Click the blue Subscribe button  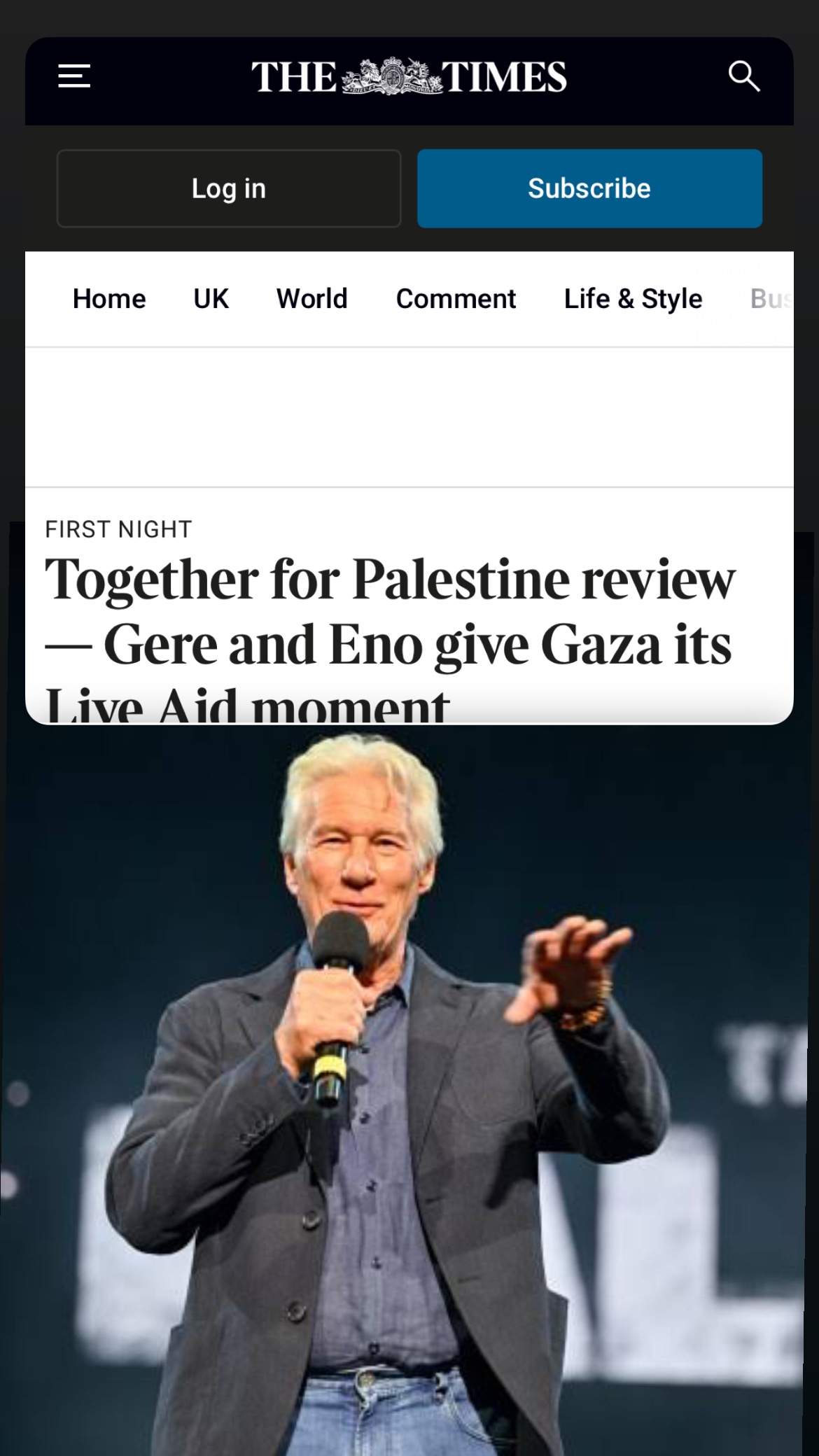[x=589, y=188]
